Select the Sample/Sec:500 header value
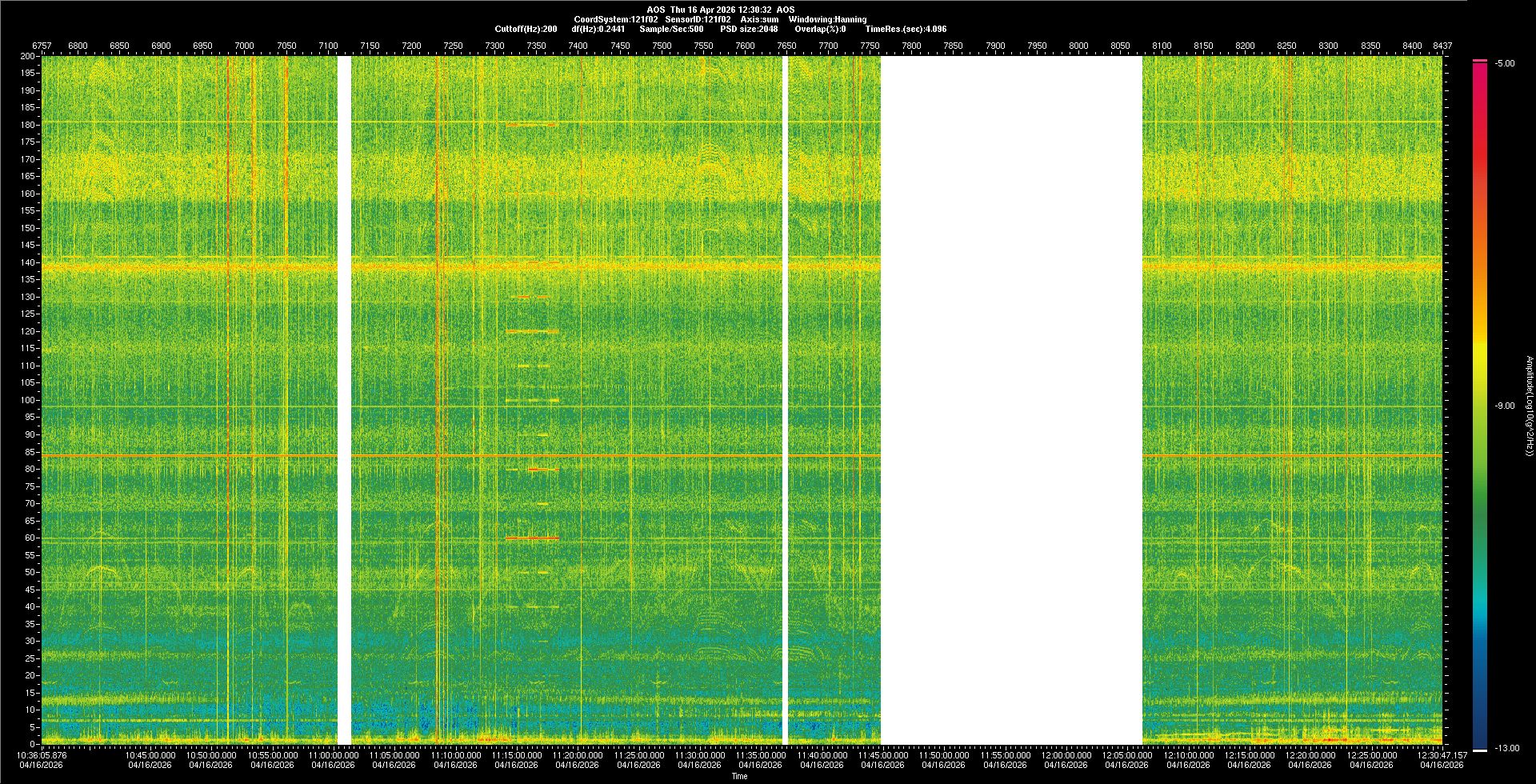This screenshot has height=784, width=1536. click(671, 29)
